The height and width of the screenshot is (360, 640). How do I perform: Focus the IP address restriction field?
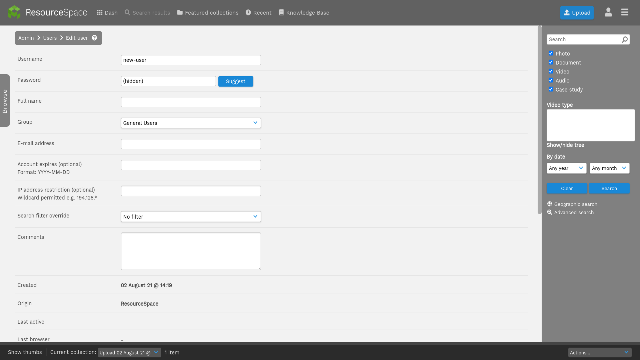click(x=191, y=191)
